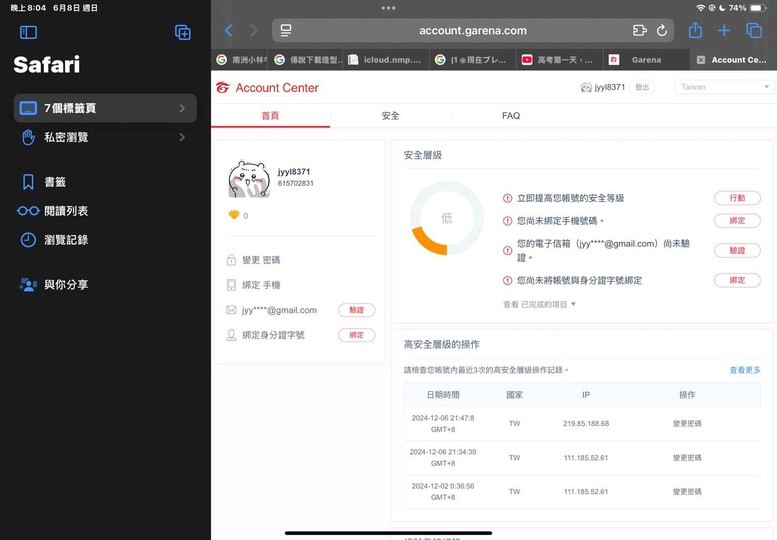Switch to the 安全 tab
This screenshot has height=540, width=777.
[390, 116]
